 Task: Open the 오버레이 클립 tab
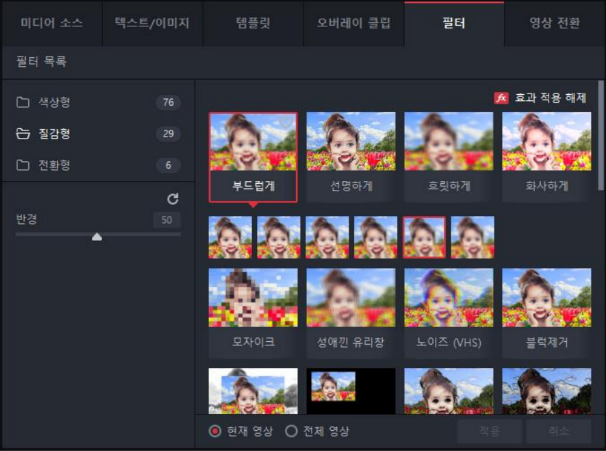coord(353,22)
